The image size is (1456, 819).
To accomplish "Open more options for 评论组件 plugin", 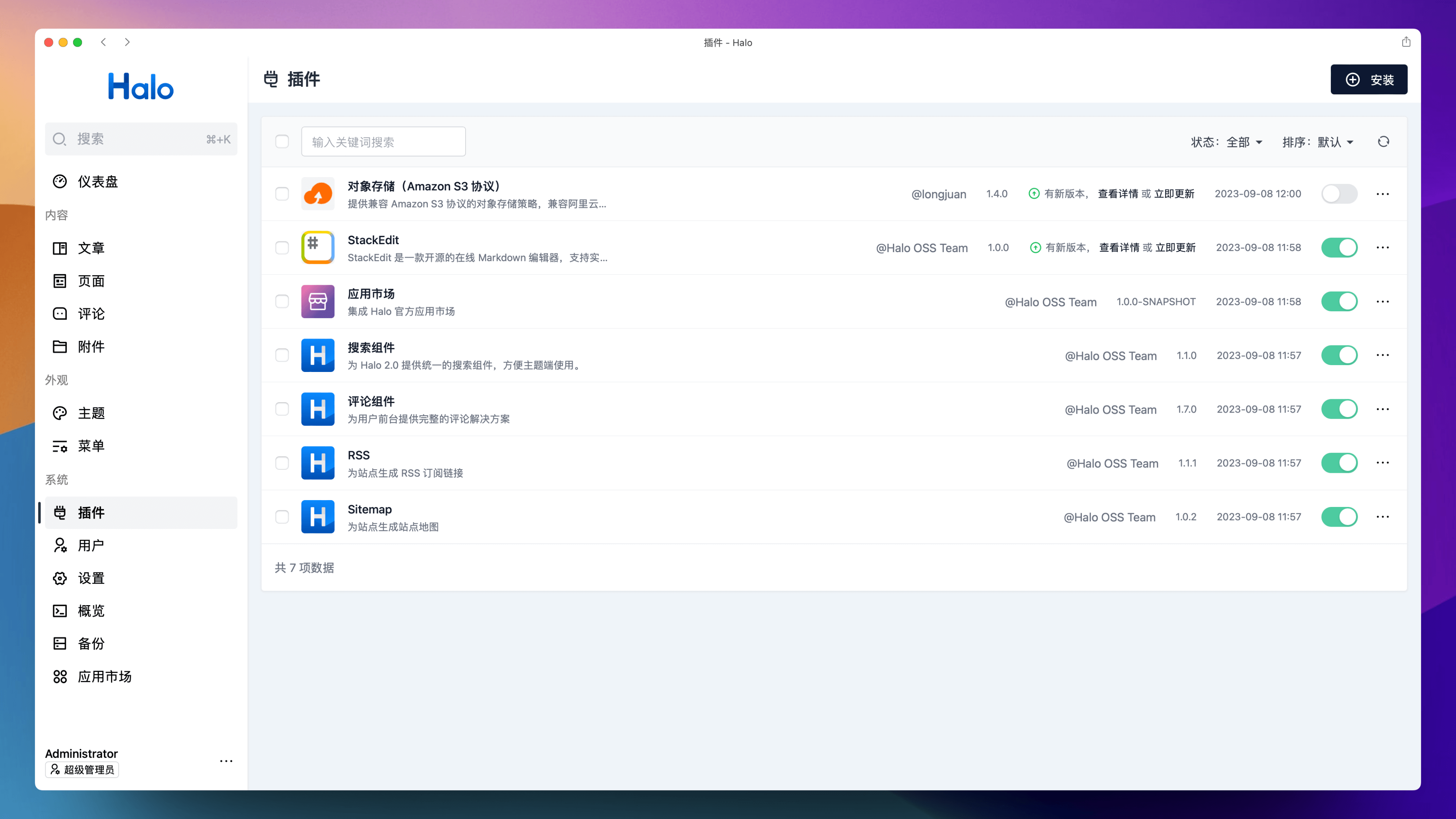I will (1382, 409).
